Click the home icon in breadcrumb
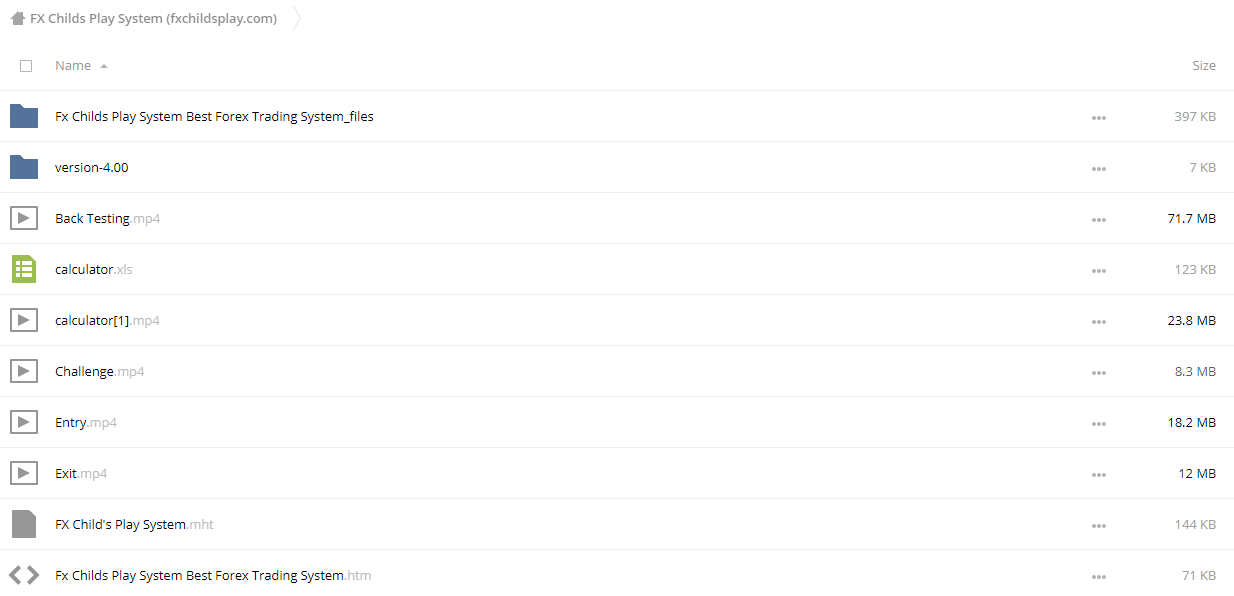Screen dimensions: 1234x596 18,18
